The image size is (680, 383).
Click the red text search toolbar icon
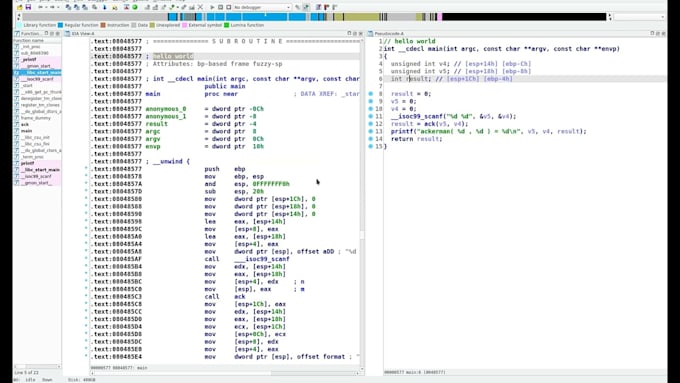click(126, 7)
